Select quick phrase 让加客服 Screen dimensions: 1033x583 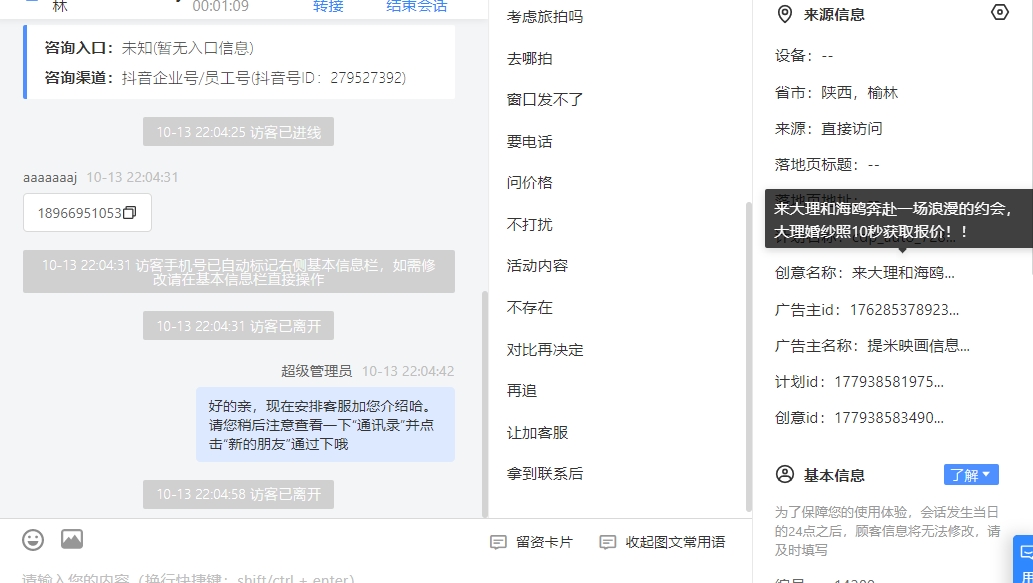point(537,433)
